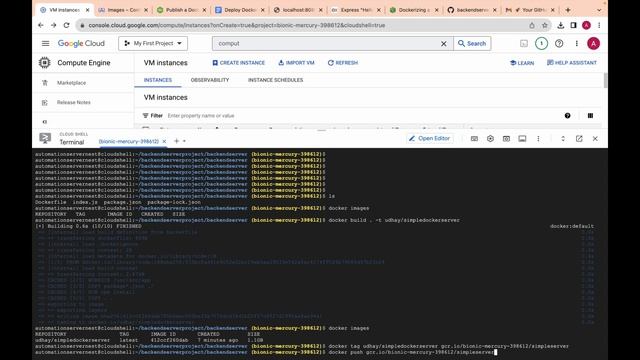Select the INSTANCES tab

click(158, 80)
